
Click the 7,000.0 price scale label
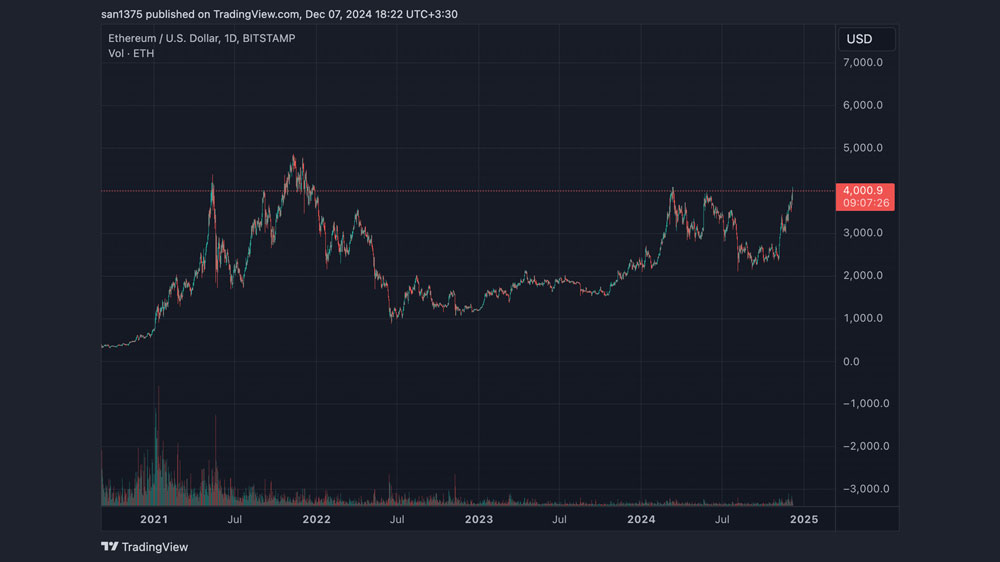[x=863, y=63]
